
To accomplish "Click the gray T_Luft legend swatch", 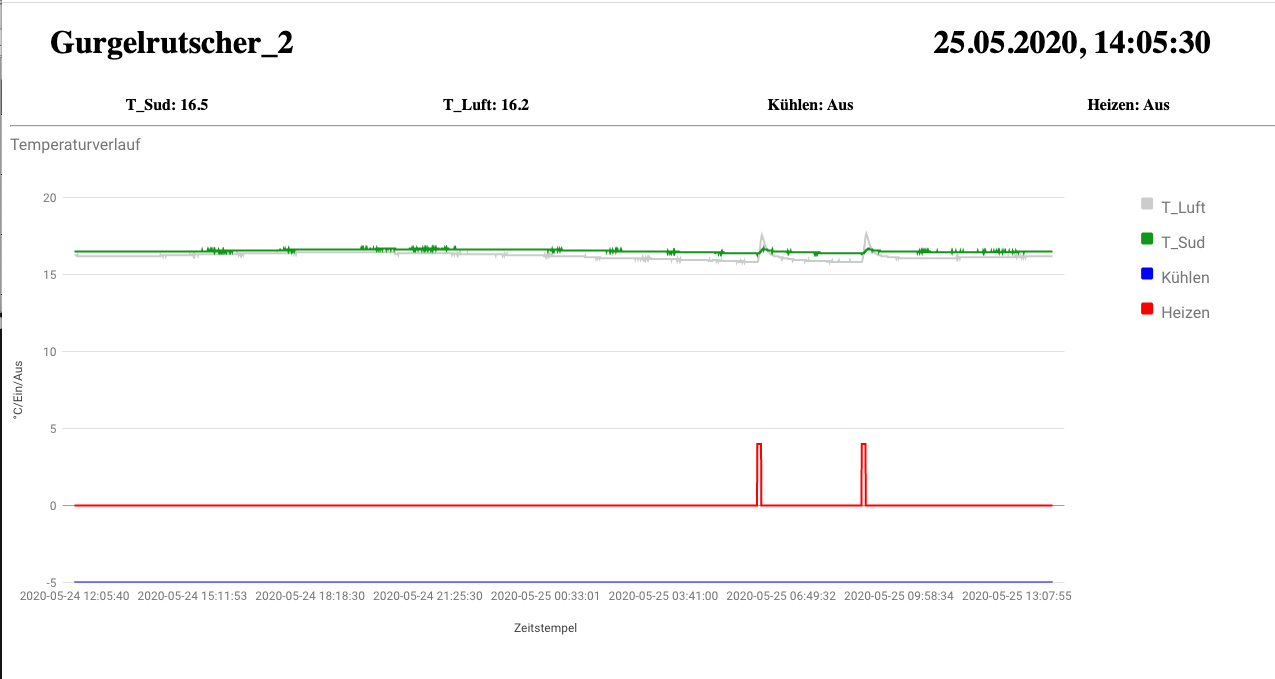I will pyautogui.click(x=1147, y=204).
